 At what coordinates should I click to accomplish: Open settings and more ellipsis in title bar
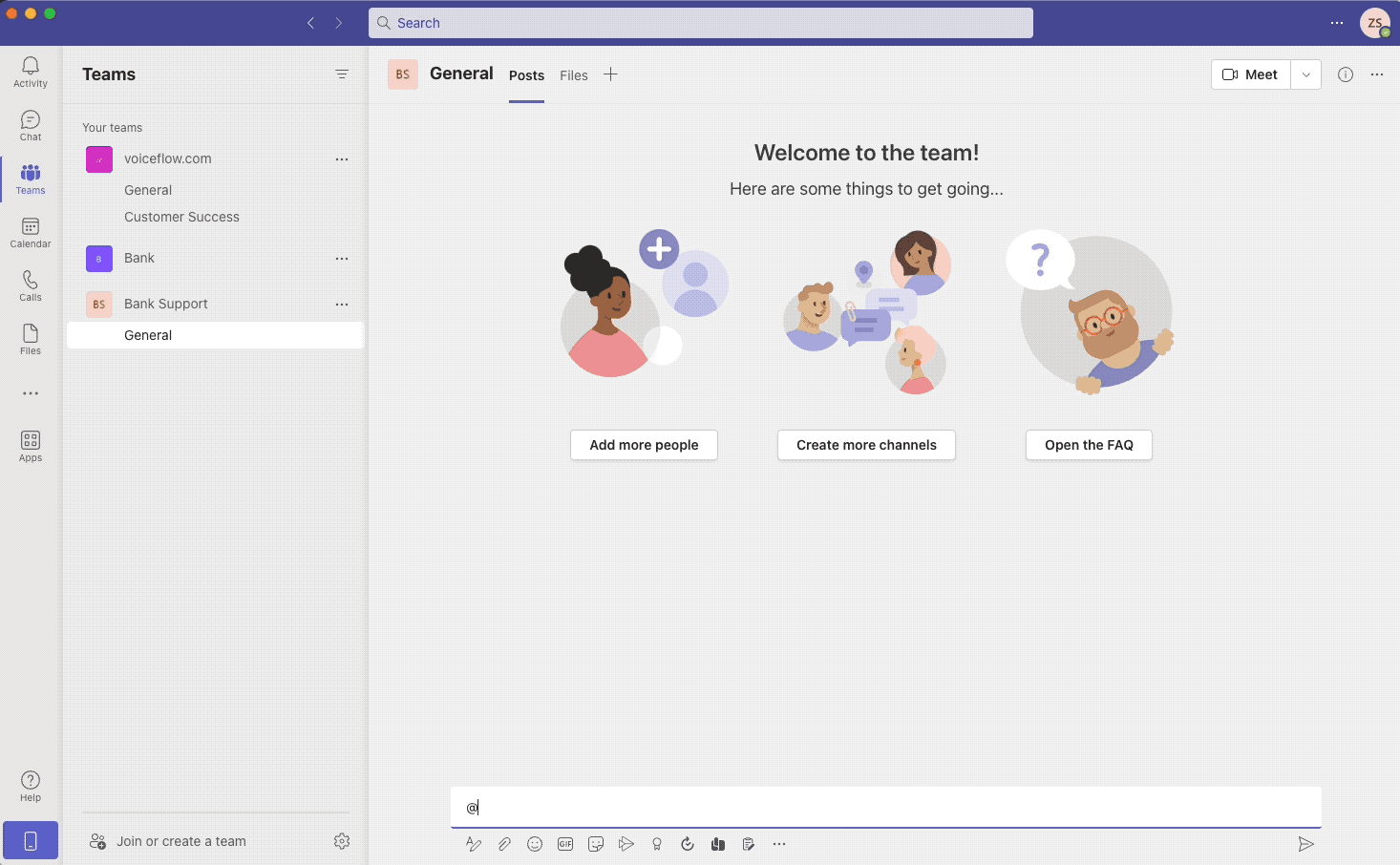(1337, 23)
